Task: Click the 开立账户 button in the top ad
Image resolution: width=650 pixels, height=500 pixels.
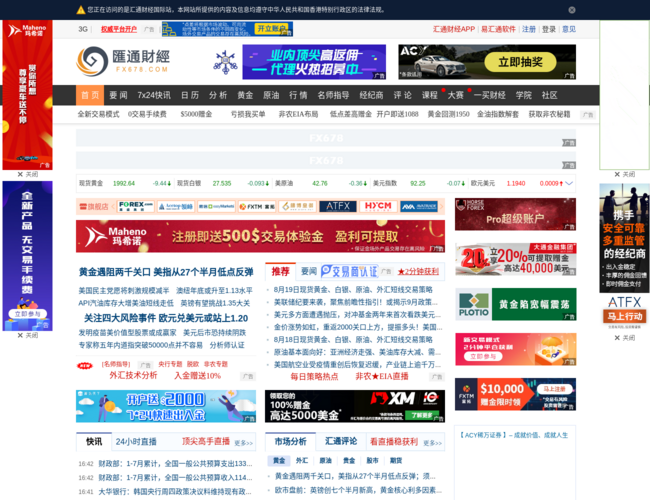Action: (271, 28)
